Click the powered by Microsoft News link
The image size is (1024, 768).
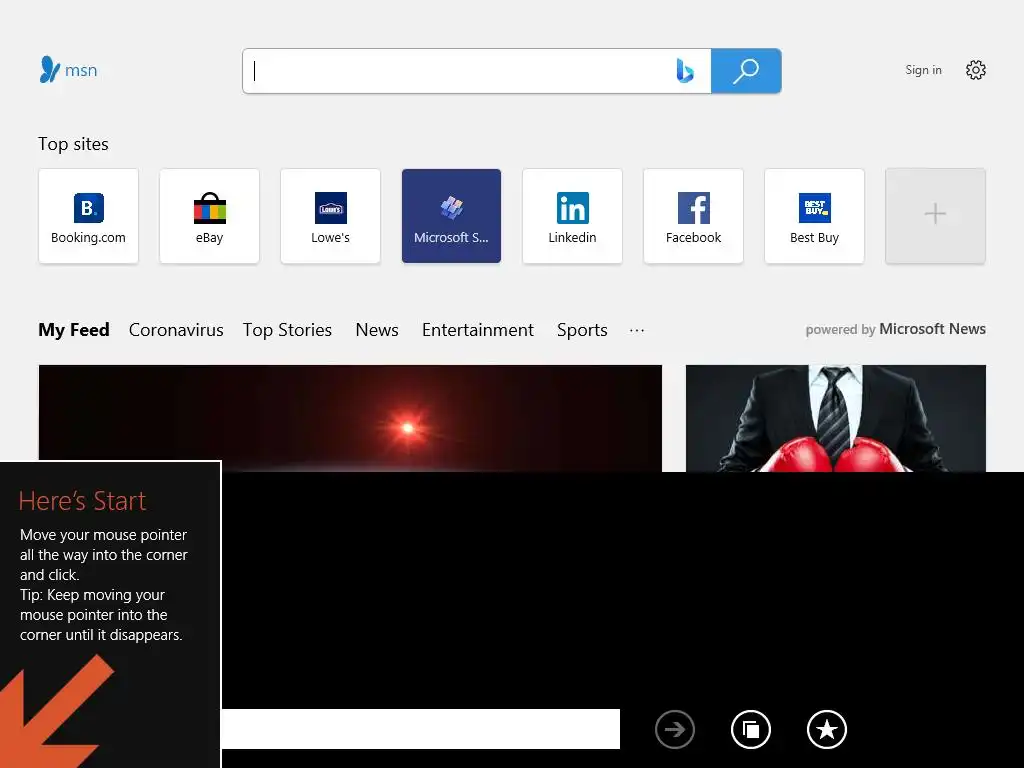pyautogui.click(x=895, y=329)
